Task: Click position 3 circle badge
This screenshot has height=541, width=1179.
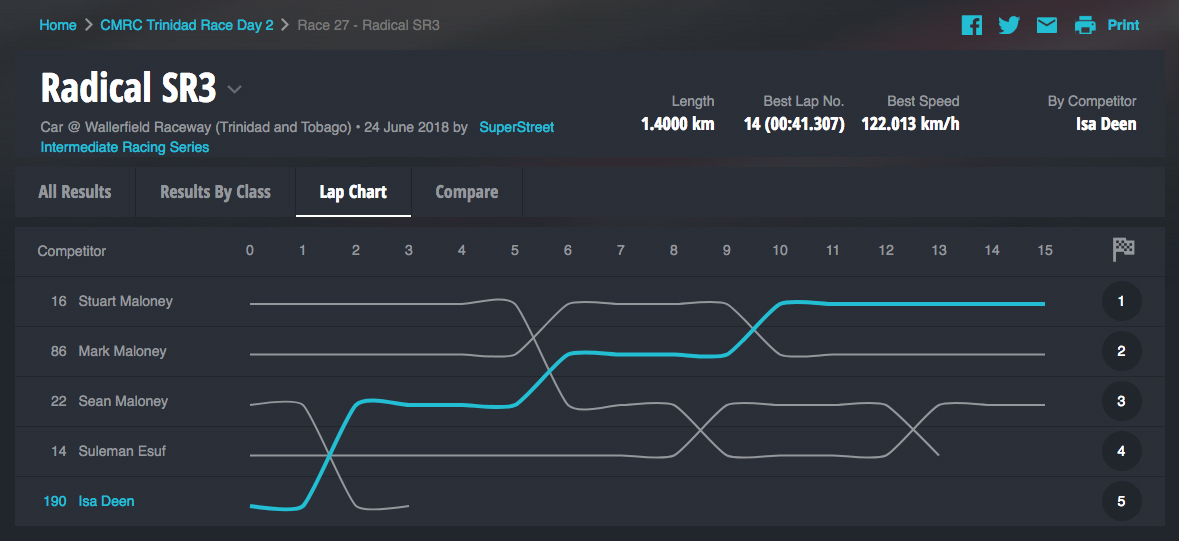Action: [1121, 401]
